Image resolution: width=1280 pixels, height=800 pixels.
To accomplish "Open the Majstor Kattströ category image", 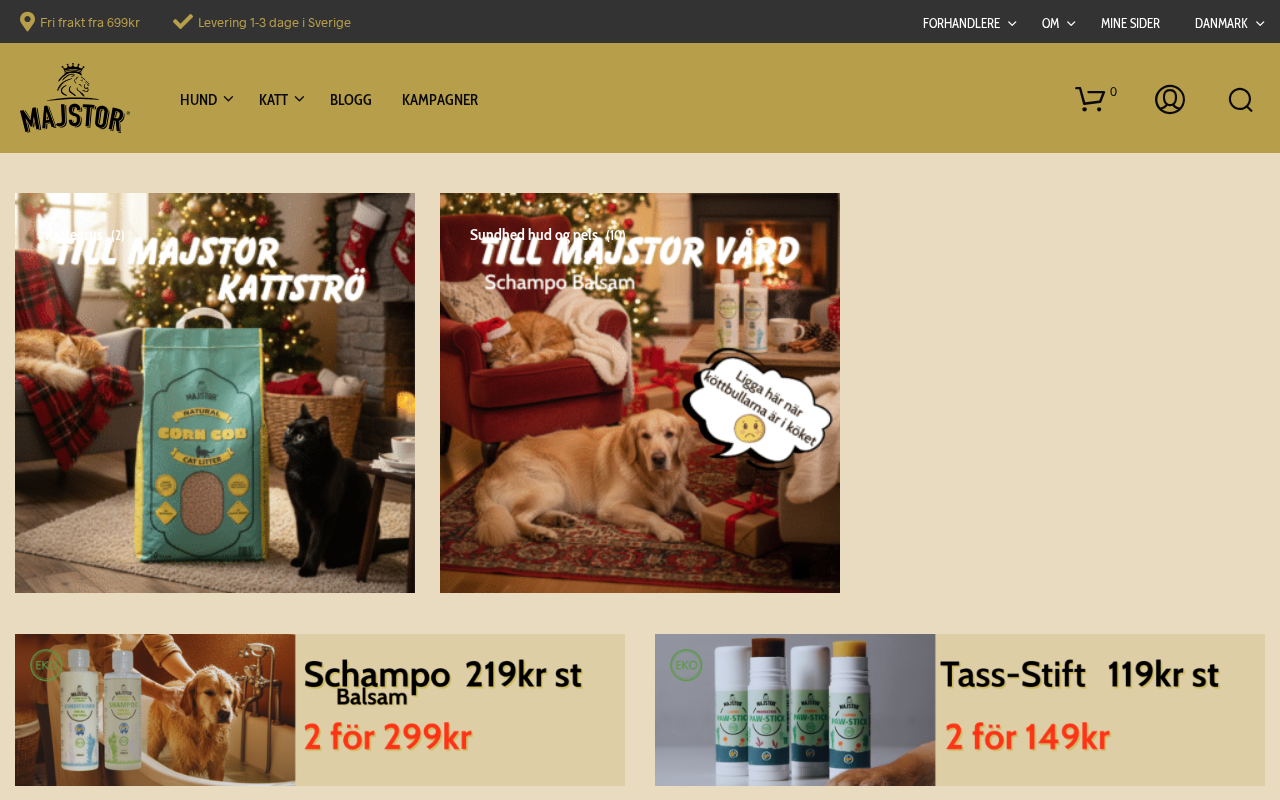I will (x=215, y=393).
